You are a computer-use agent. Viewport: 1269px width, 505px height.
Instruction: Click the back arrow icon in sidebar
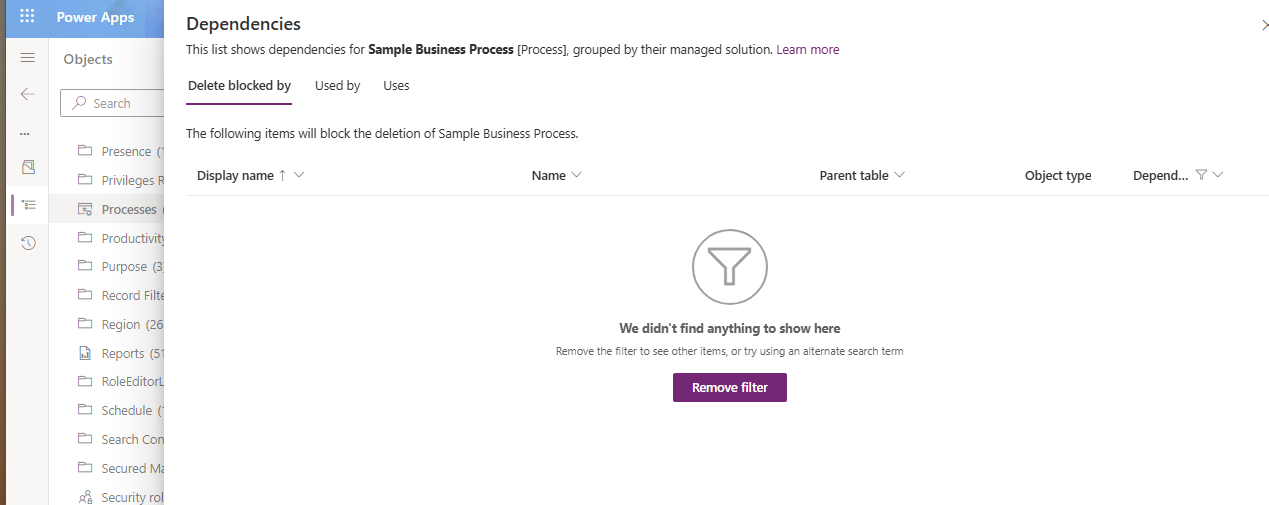(28, 94)
